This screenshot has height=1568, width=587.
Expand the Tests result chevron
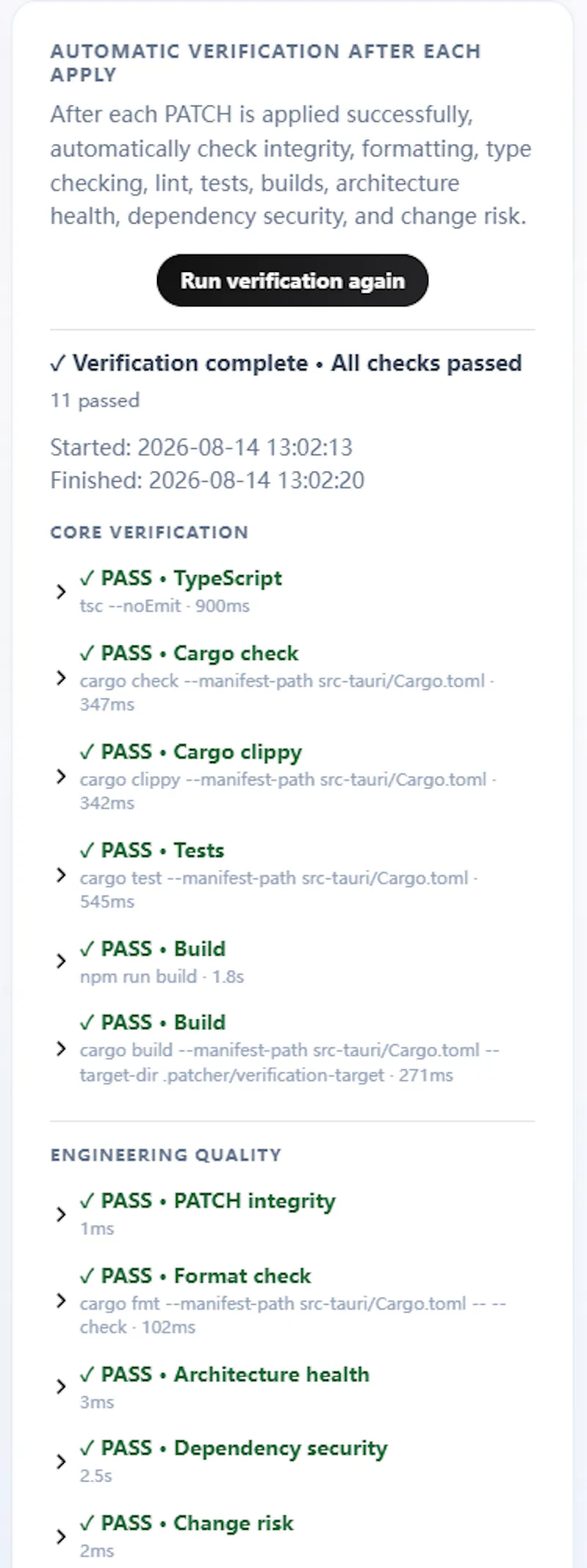(x=62, y=875)
